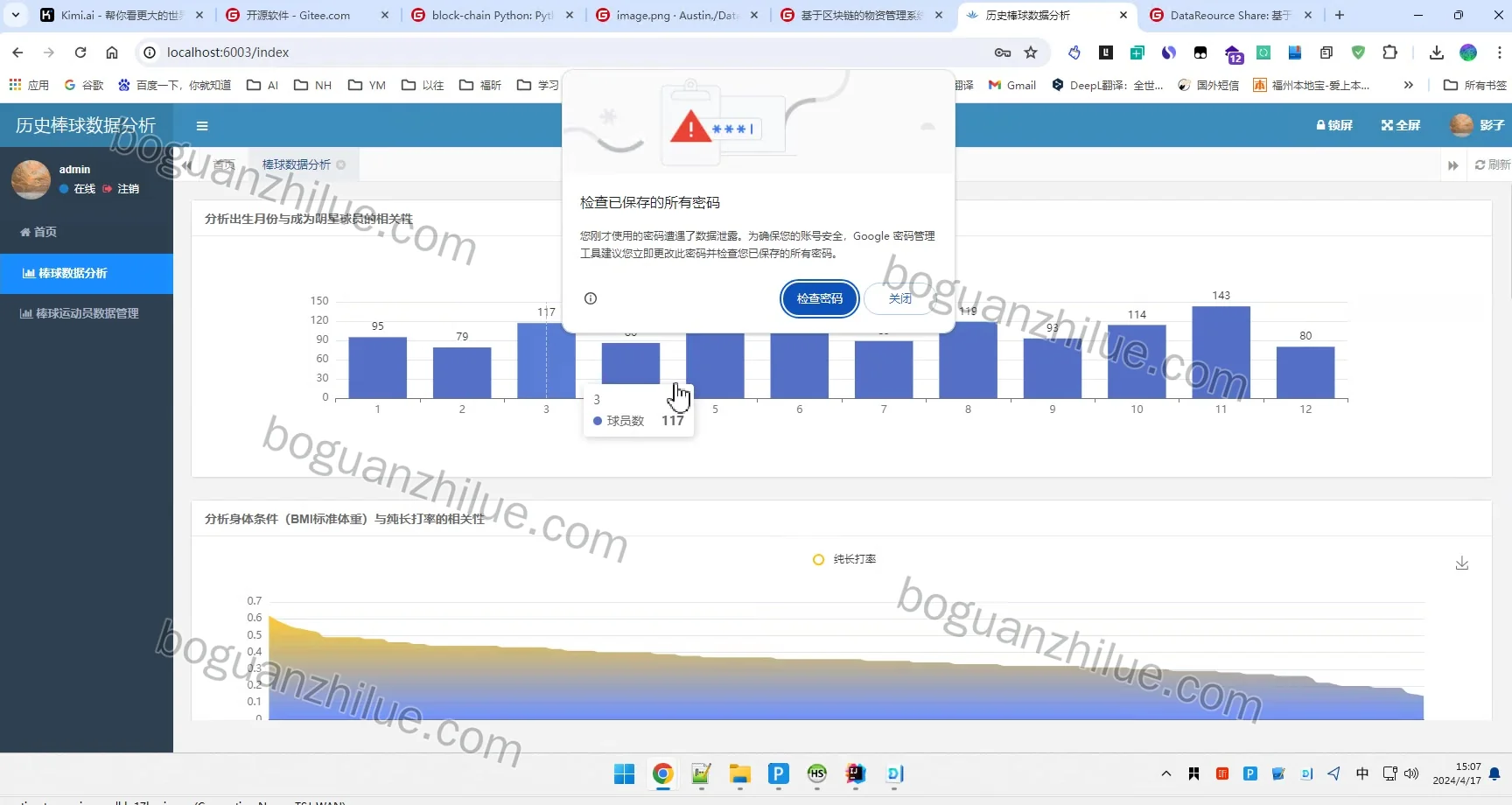This screenshot has height=805, width=1512.
Task: Click the browser reload button
Action: (80, 52)
